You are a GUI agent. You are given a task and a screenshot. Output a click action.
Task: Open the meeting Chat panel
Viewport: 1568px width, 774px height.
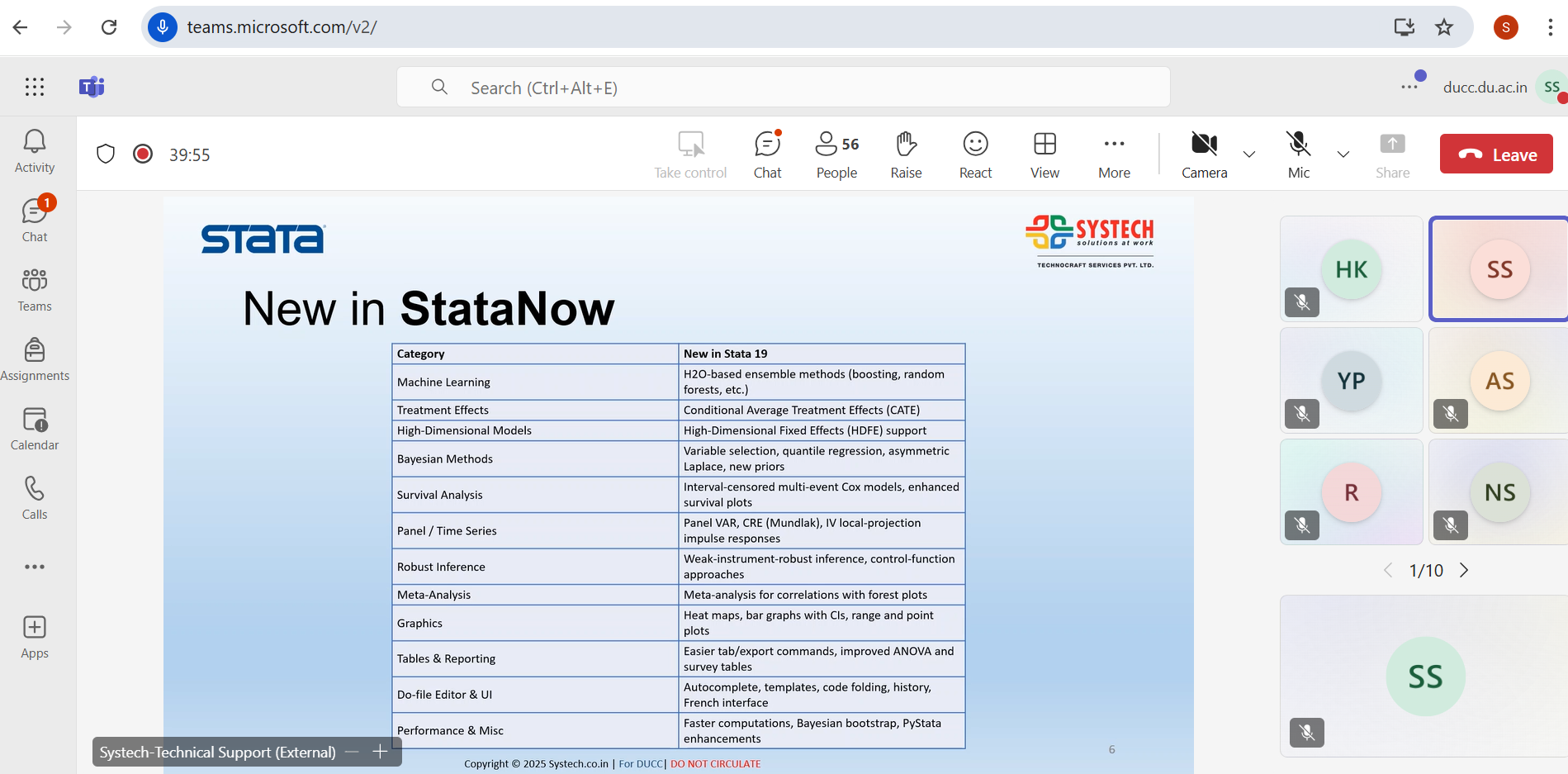pyautogui.click(x=767, y=154)
